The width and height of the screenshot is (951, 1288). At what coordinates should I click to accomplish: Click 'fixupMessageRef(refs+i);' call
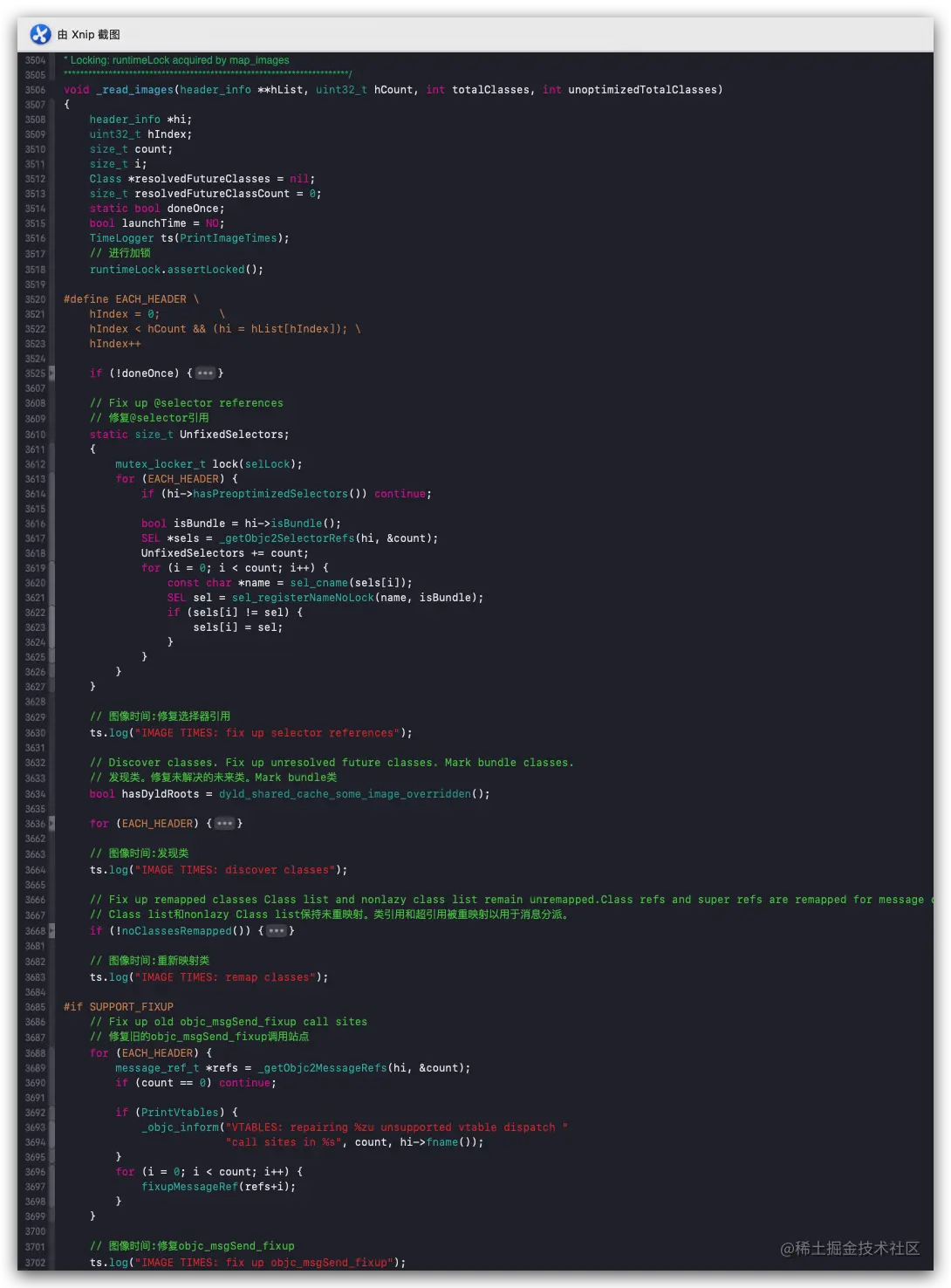tap(218, 1187)
